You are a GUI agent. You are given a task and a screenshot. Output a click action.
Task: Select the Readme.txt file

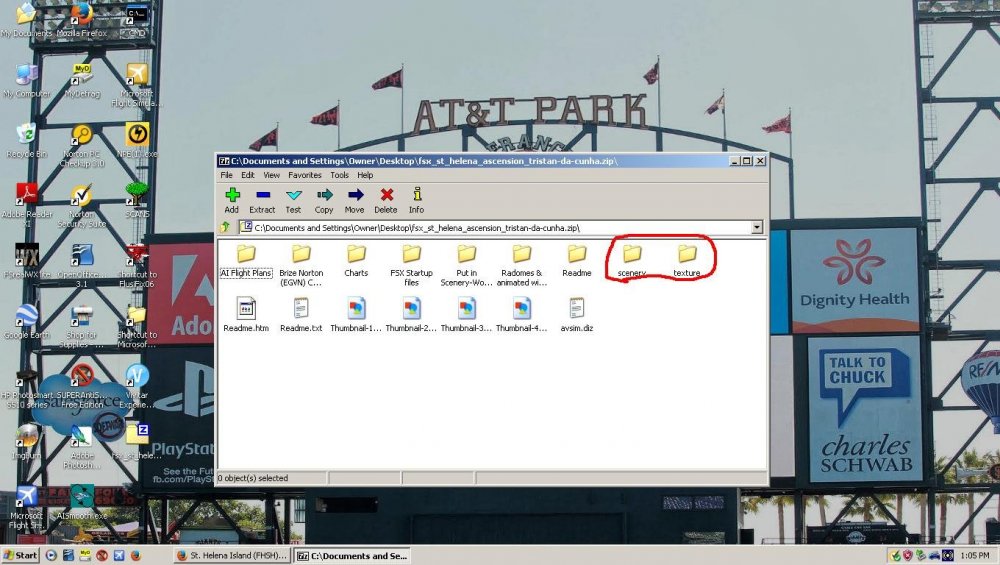(x=301, y=315)
